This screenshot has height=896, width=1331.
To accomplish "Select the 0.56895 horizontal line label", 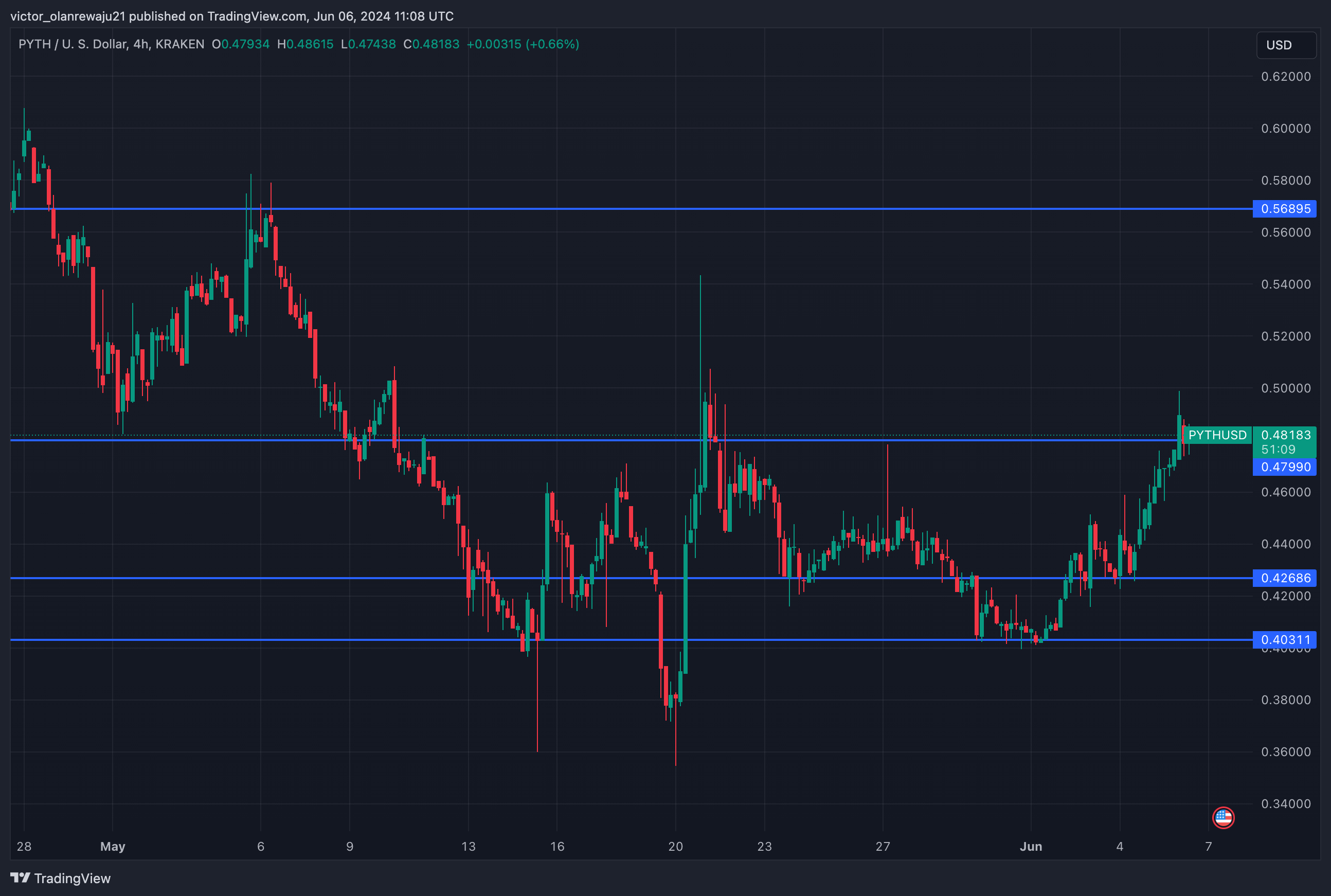I will tap(1285, 209).
